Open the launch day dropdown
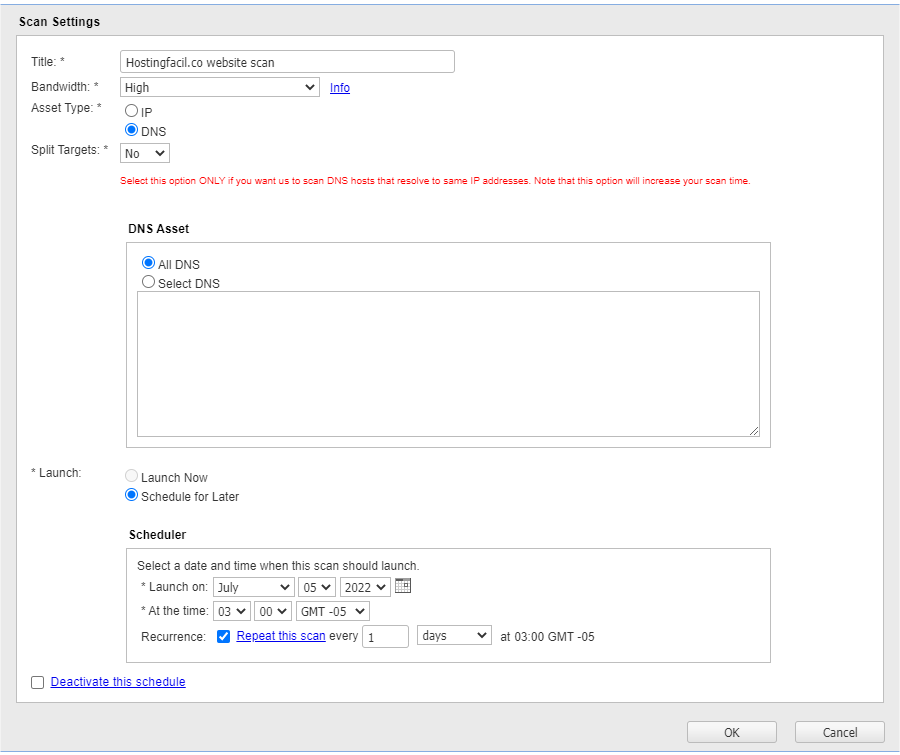900x755 pixels. point(316,587)
